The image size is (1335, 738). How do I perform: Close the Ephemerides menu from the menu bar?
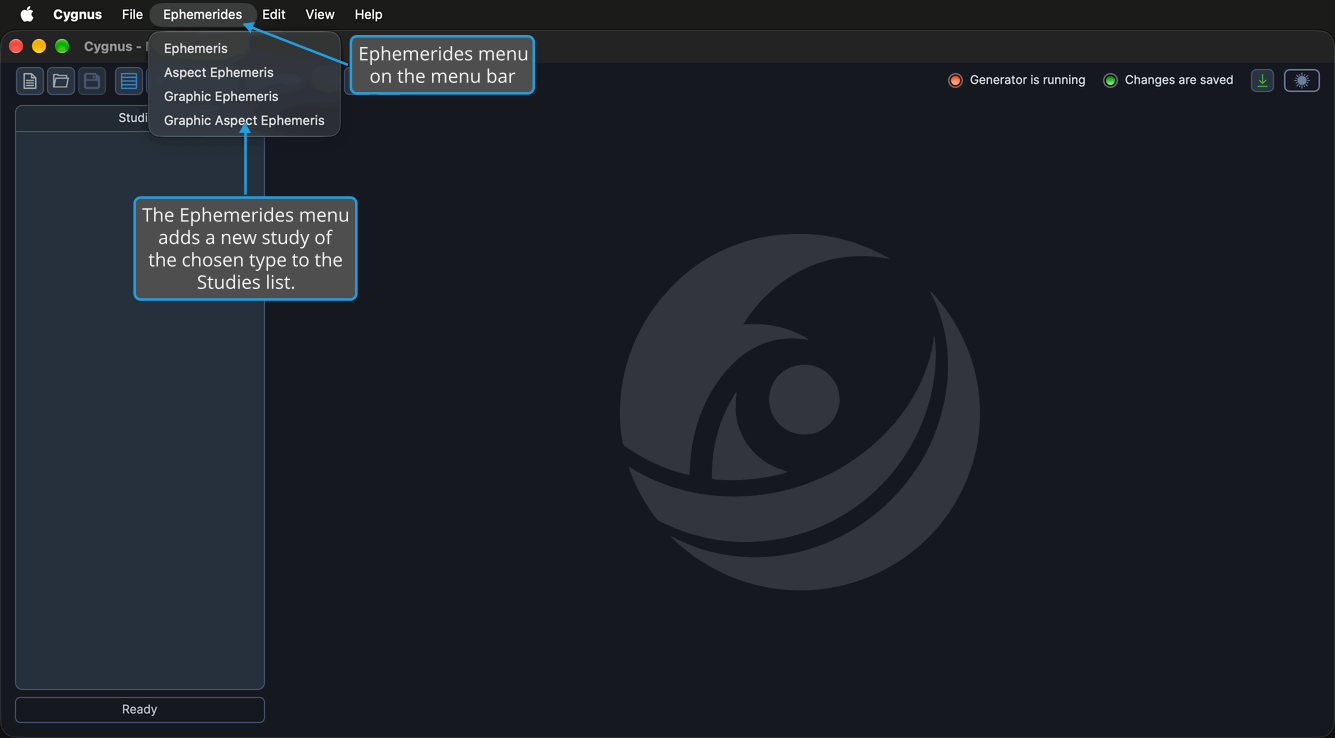coord(203,14)
